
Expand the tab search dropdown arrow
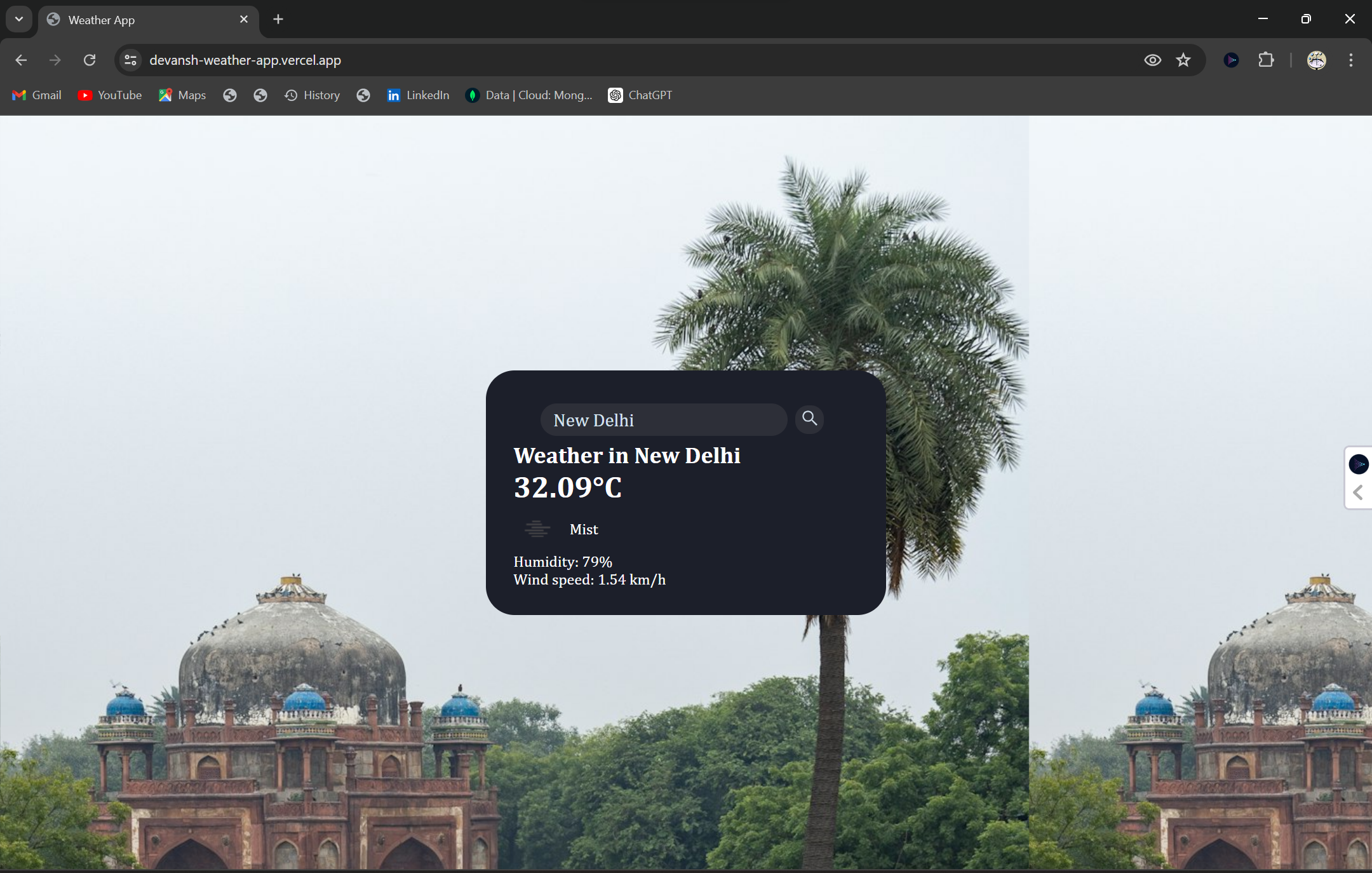(19, 19)
